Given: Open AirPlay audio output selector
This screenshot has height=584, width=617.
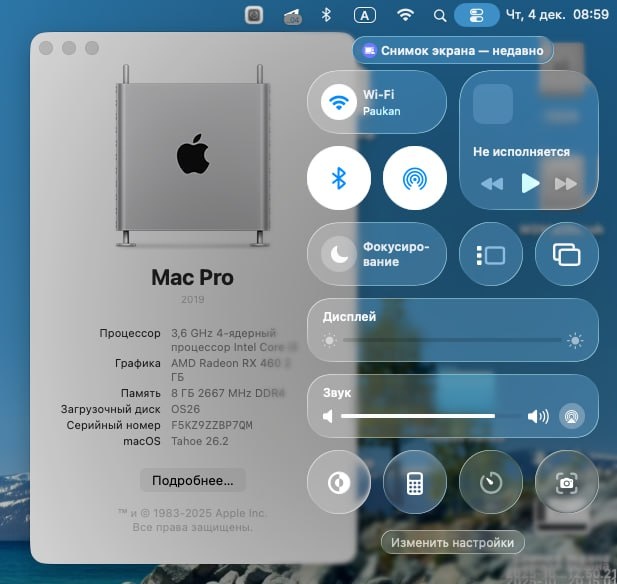Looking at the screenshot, I should pos(572,416).
